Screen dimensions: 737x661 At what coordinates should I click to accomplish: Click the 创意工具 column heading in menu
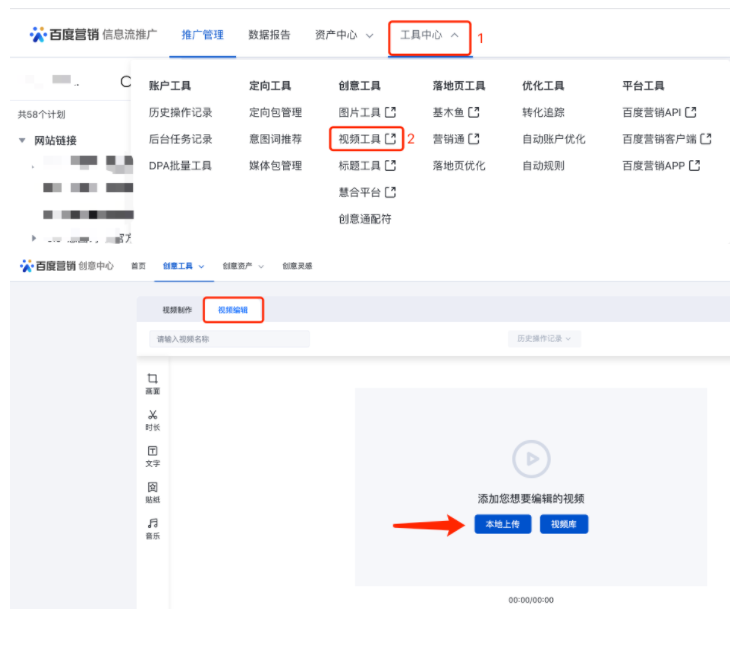click(360, 86)
